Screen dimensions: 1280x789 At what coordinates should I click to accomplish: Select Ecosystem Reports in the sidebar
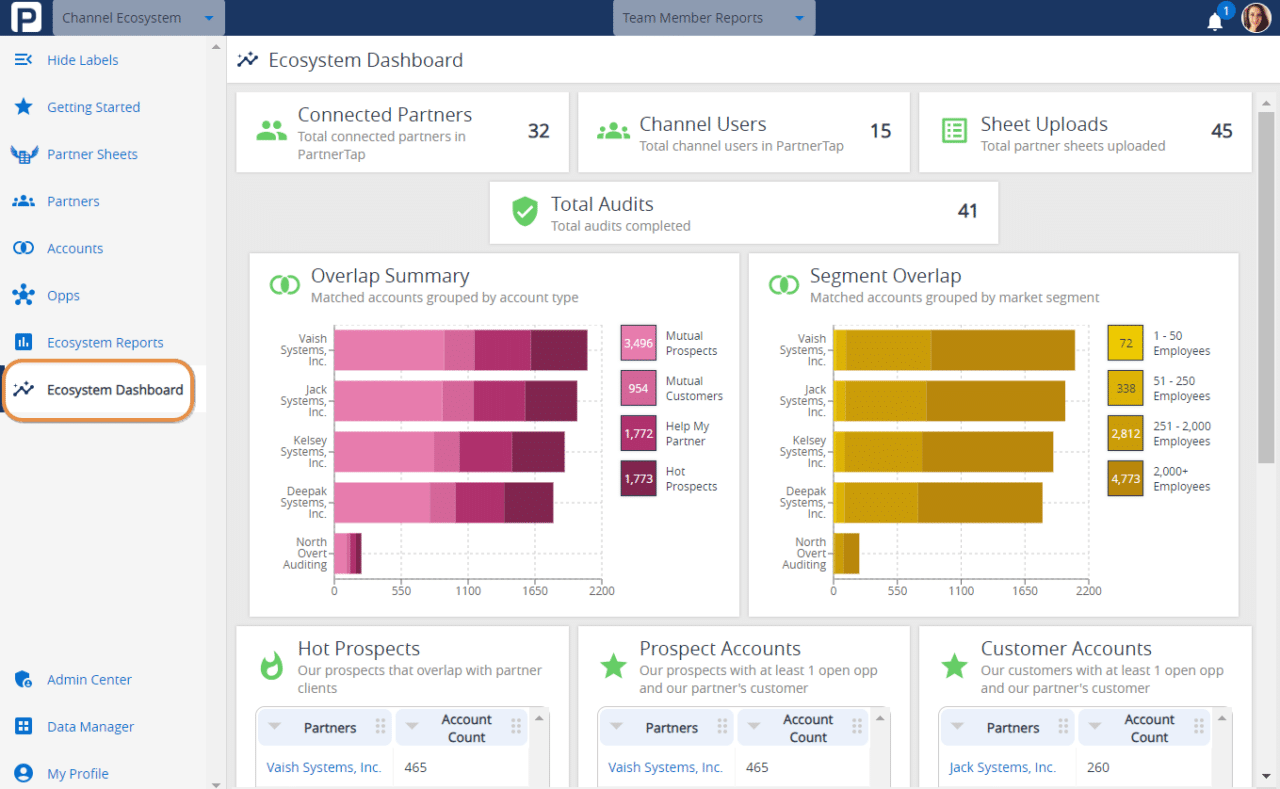pyautogui.click(x=104, y=342)
